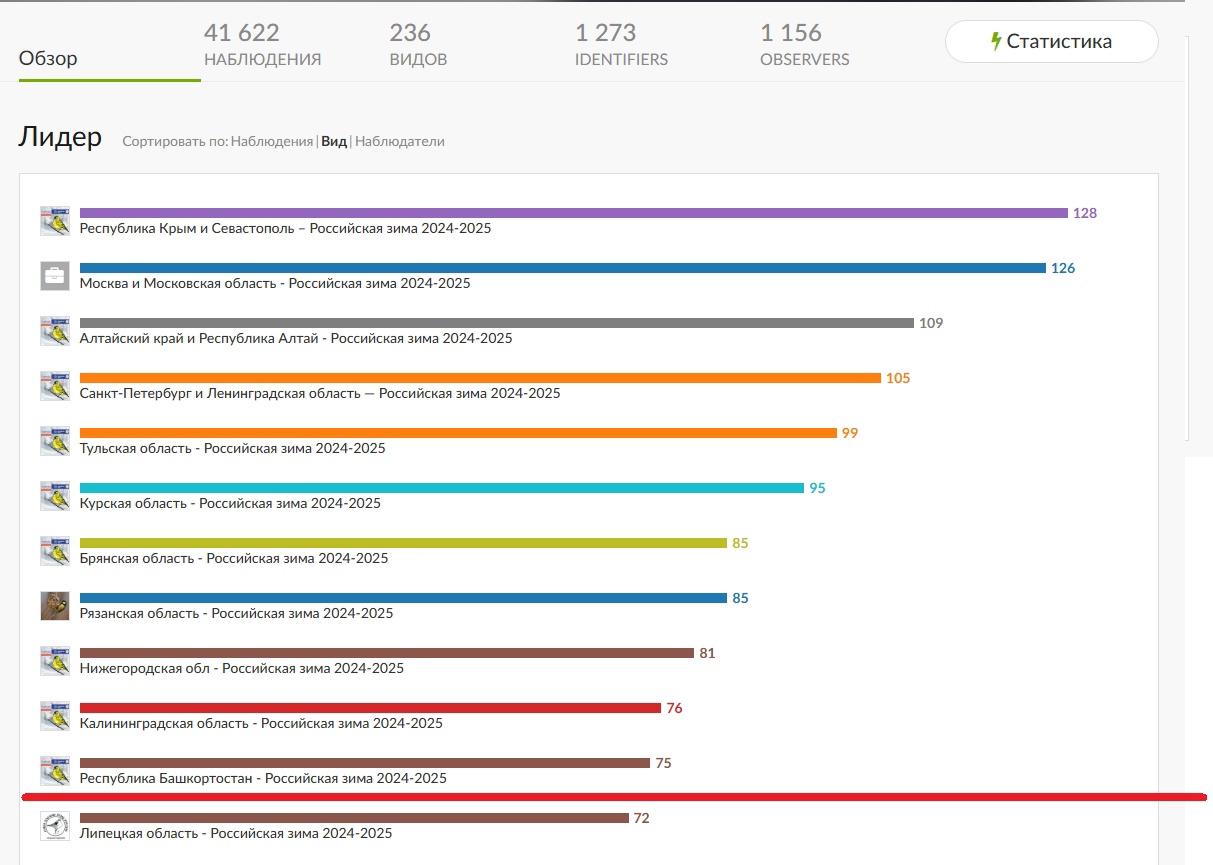
Task: View the 1 273 Identifiers tab
Action: tap(621, 46)
